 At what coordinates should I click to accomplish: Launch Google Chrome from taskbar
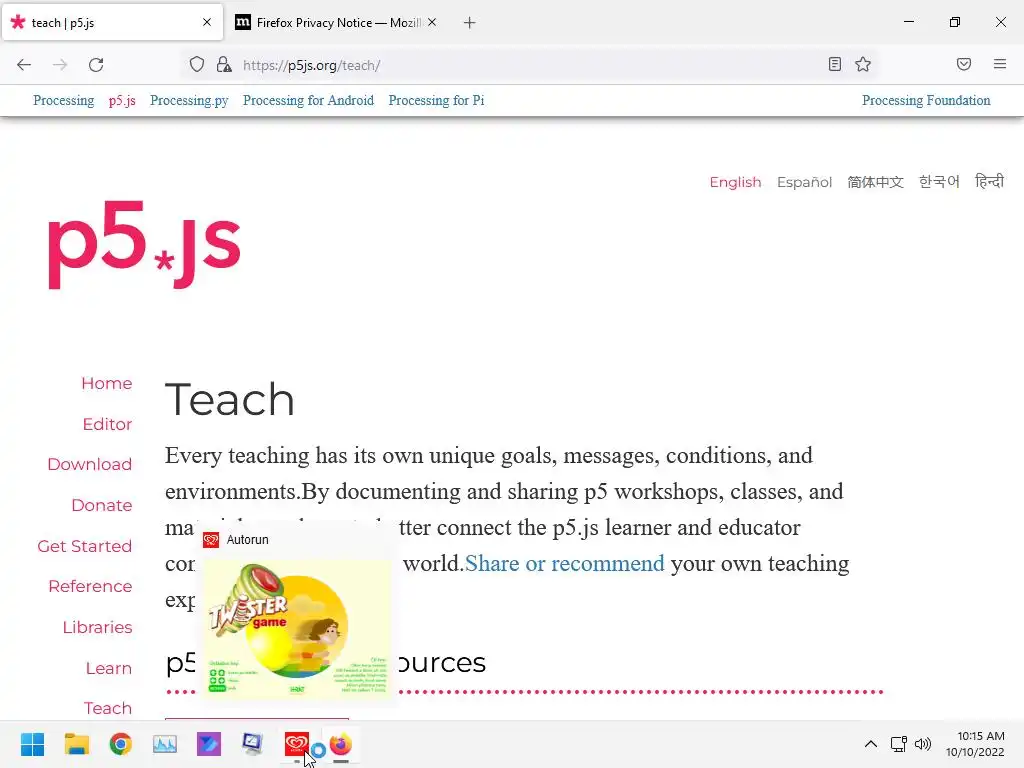121,744
